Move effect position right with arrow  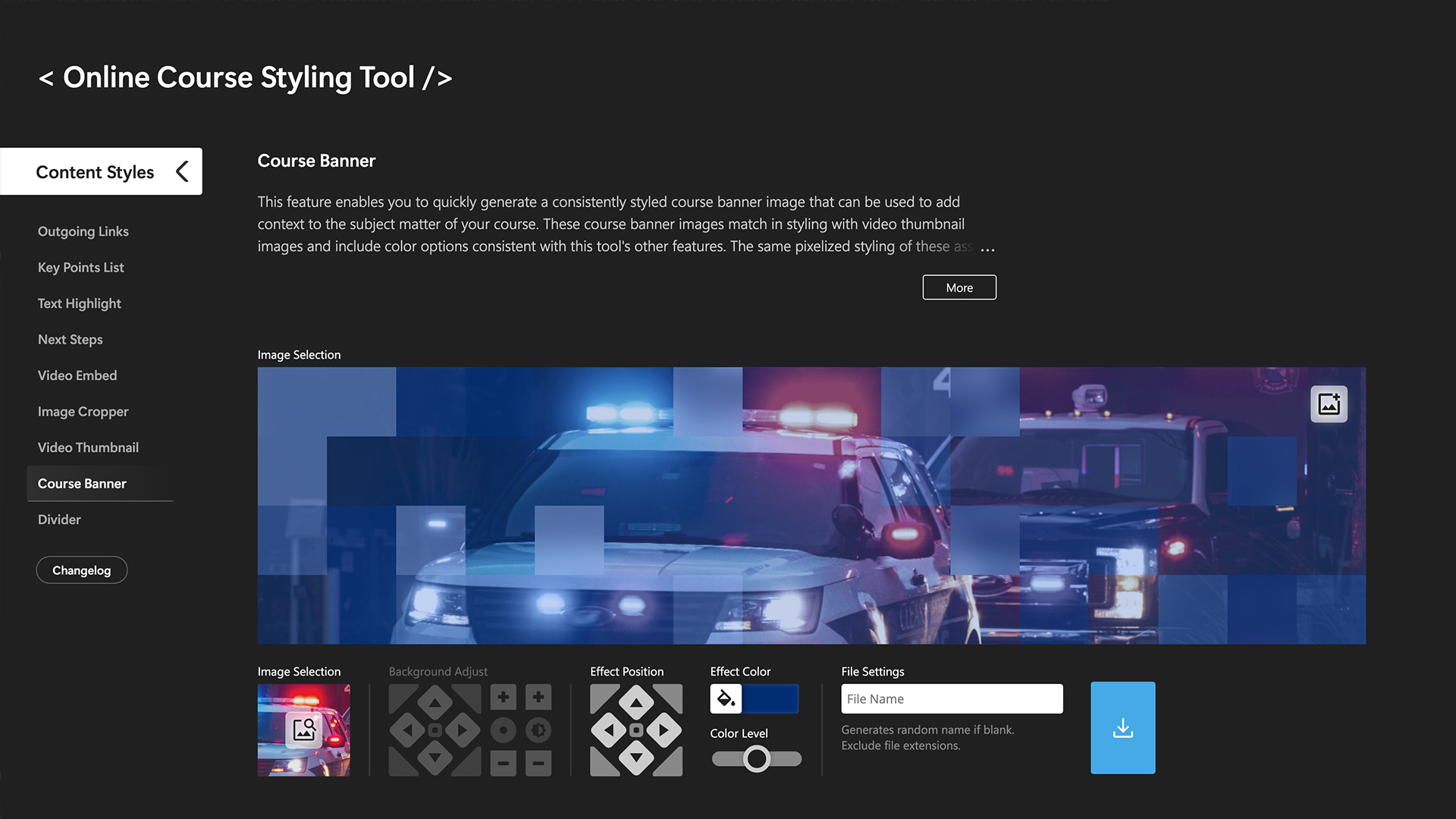point(664,730)
